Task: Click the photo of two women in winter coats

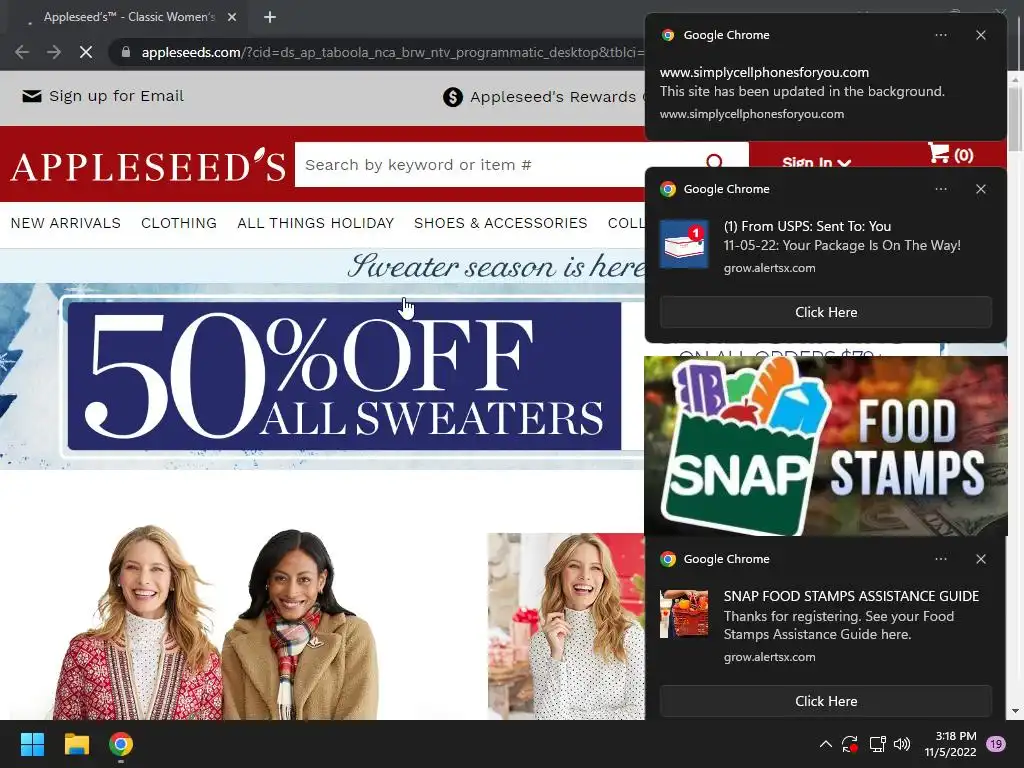Action: [216, 622]
